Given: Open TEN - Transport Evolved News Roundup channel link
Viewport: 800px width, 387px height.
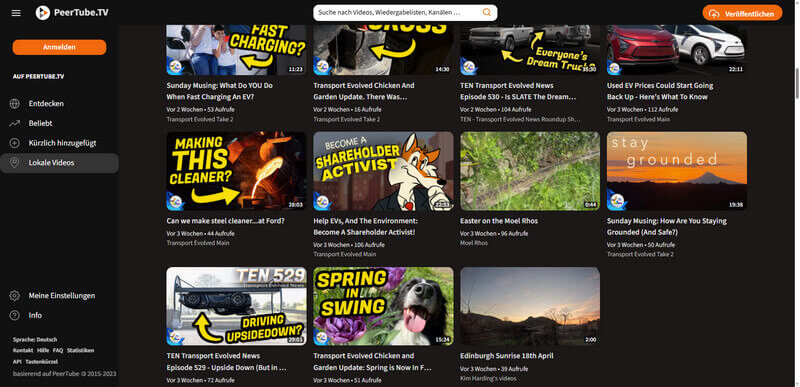Looking at the screenshot, I should tap(520, 119).
